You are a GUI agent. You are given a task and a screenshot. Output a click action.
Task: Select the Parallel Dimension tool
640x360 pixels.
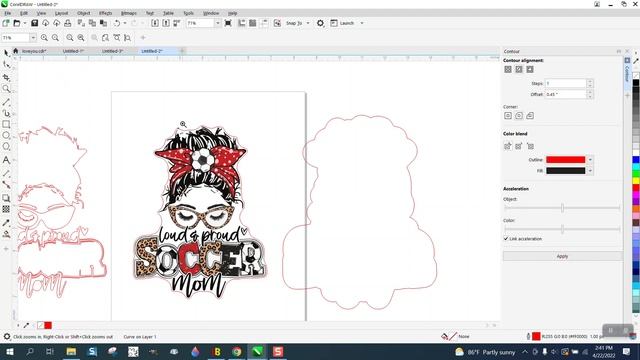click(6, 173)
